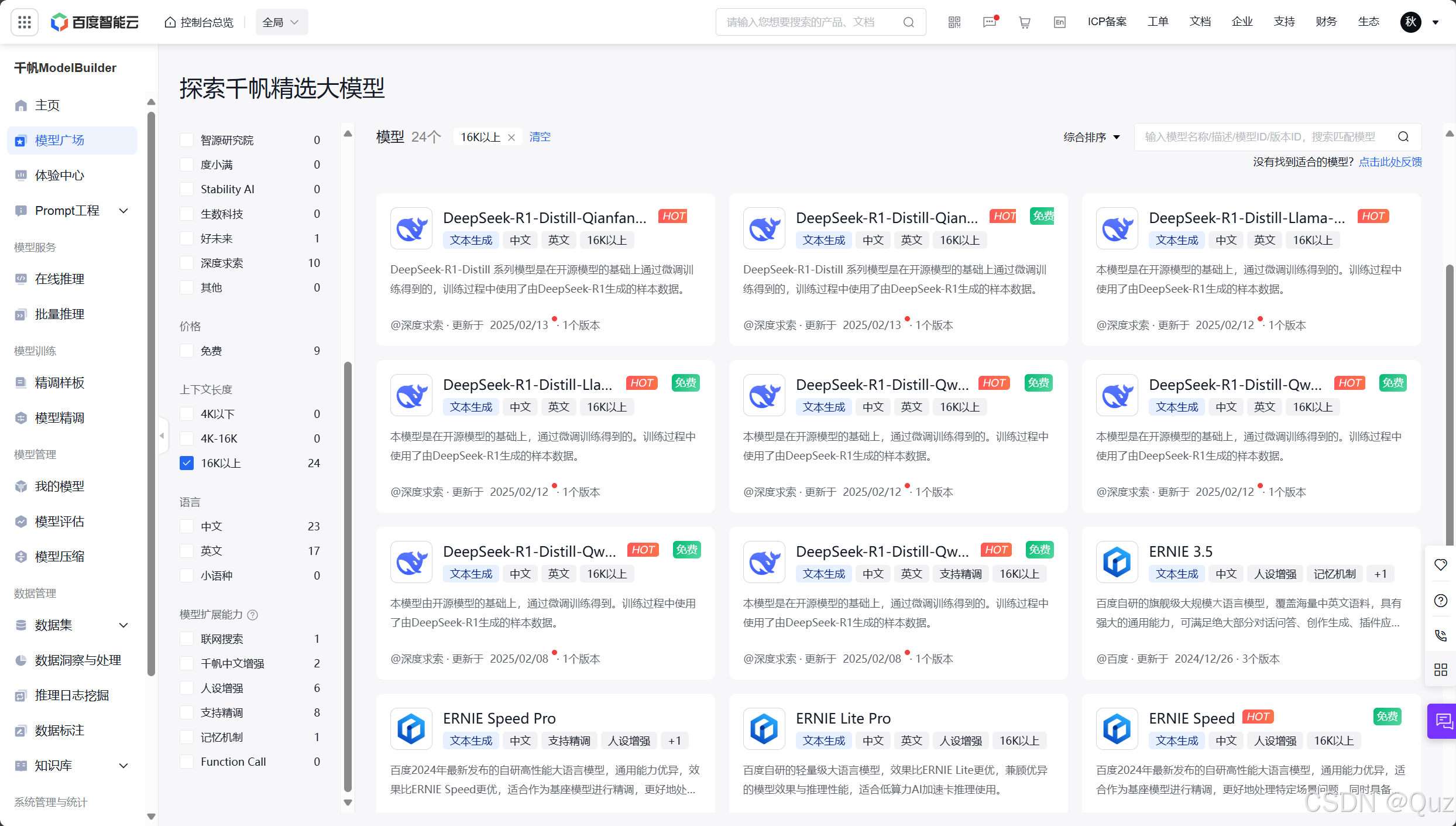Image resolution: width=1456 pixels, height=826 pixels.
Task: Click the 清空 filter link
Action: [x=540, y=137]
